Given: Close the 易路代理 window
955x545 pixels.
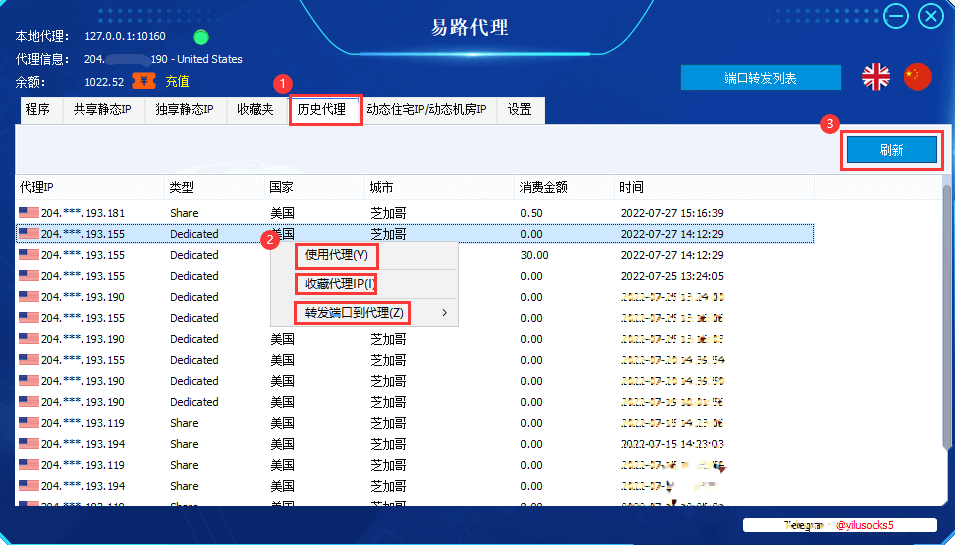Looking at the screenshot, I should tap(931, 16).
